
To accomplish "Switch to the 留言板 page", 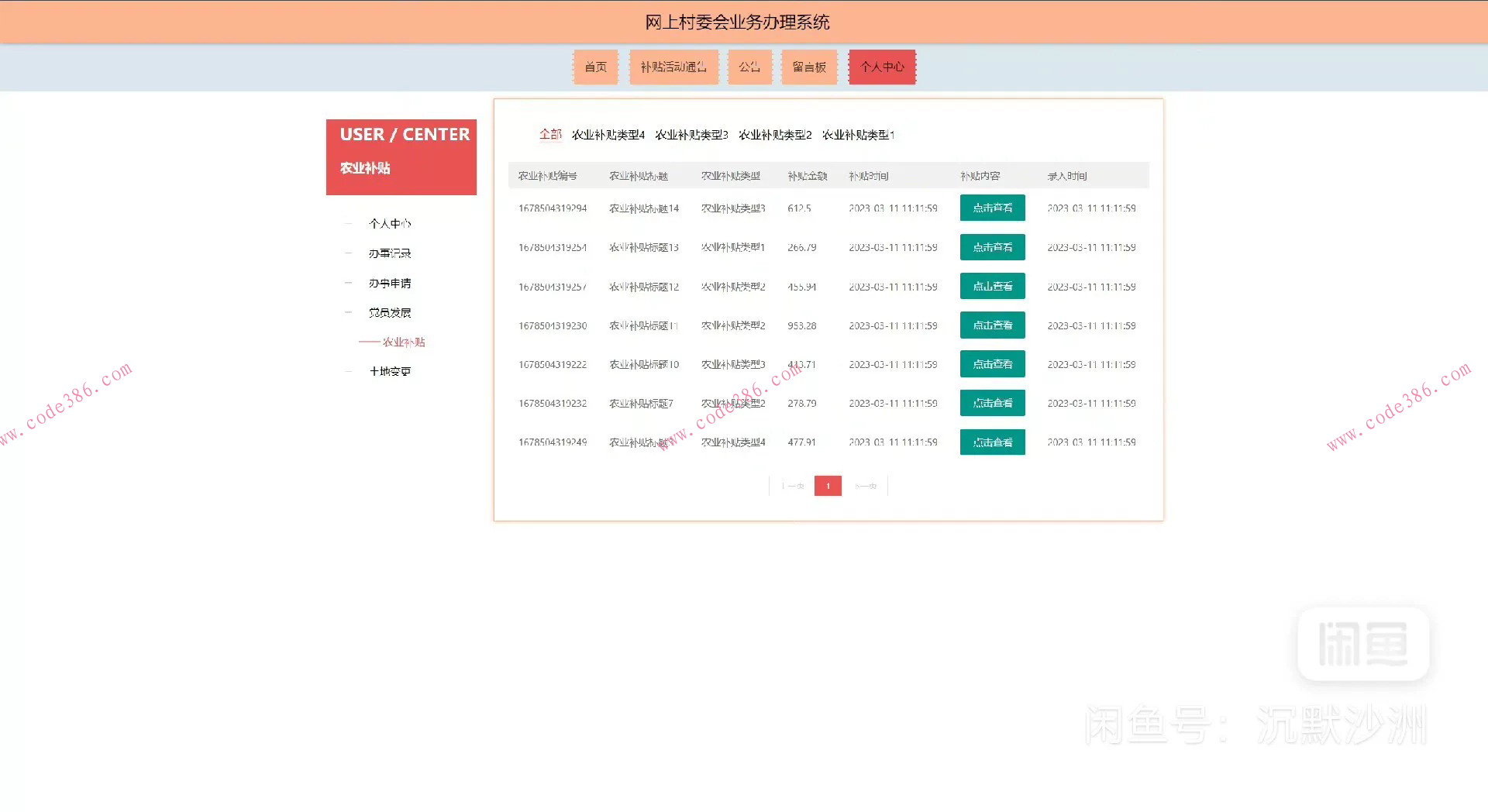I will pos(808,67).
